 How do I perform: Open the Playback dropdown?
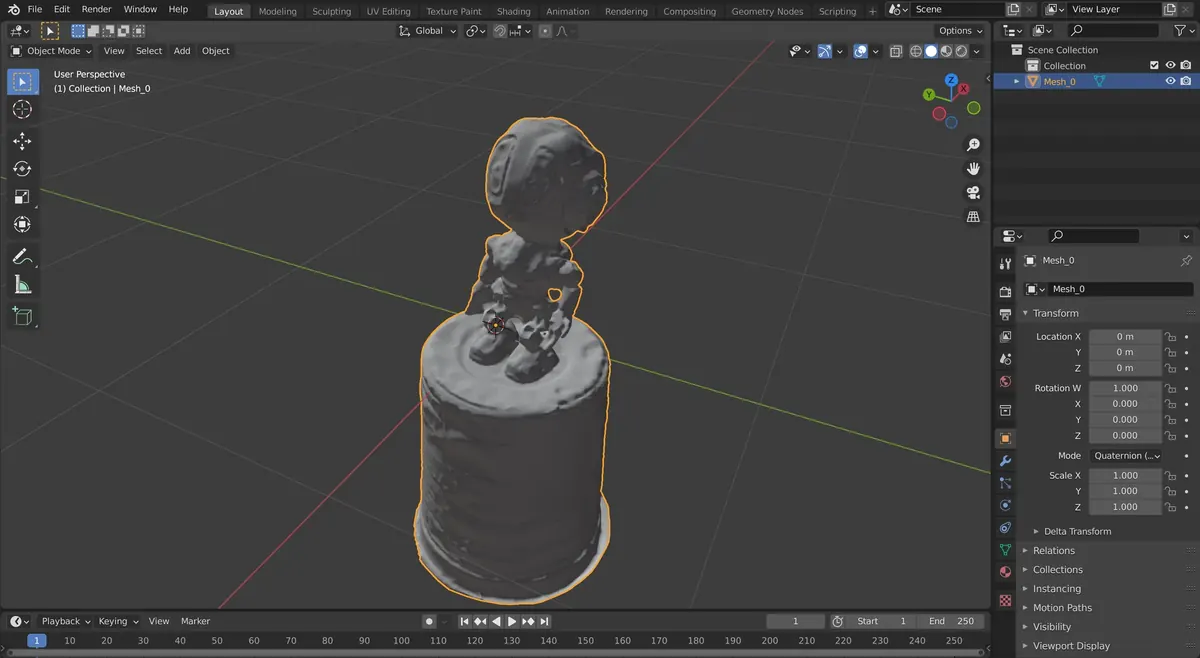tap(65, 621)
